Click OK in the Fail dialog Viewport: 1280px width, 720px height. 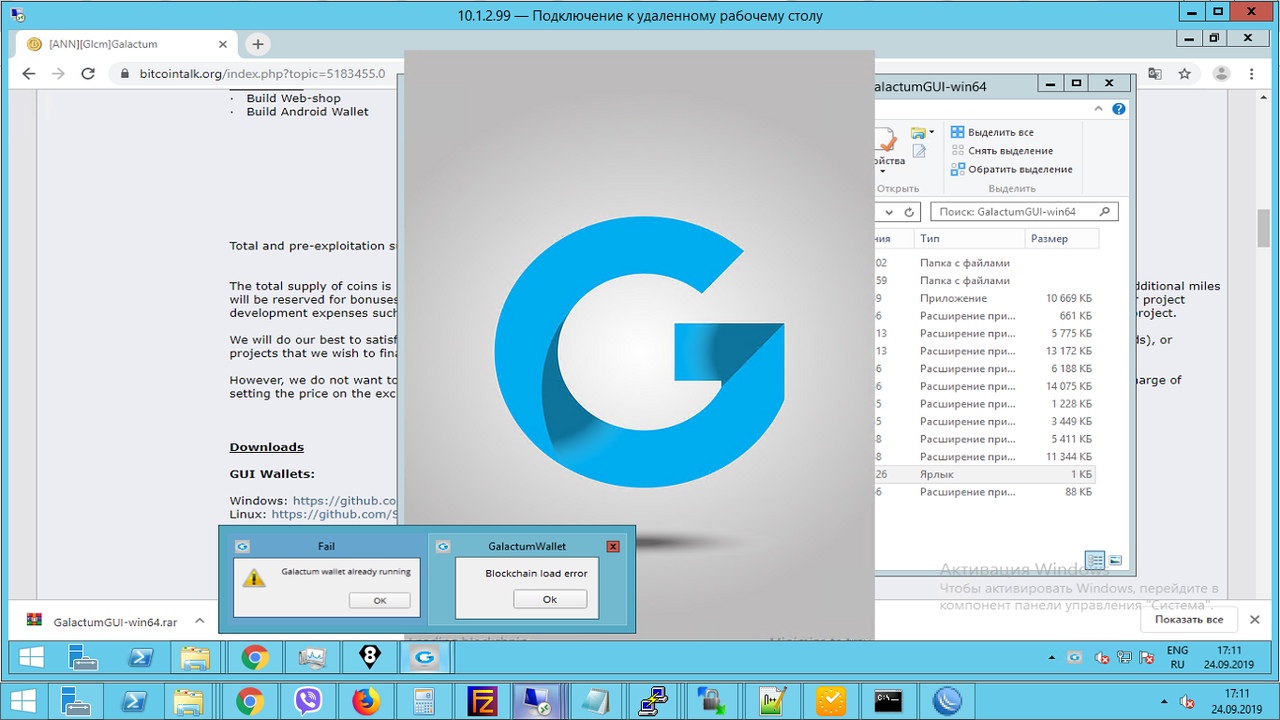(380, 600)
